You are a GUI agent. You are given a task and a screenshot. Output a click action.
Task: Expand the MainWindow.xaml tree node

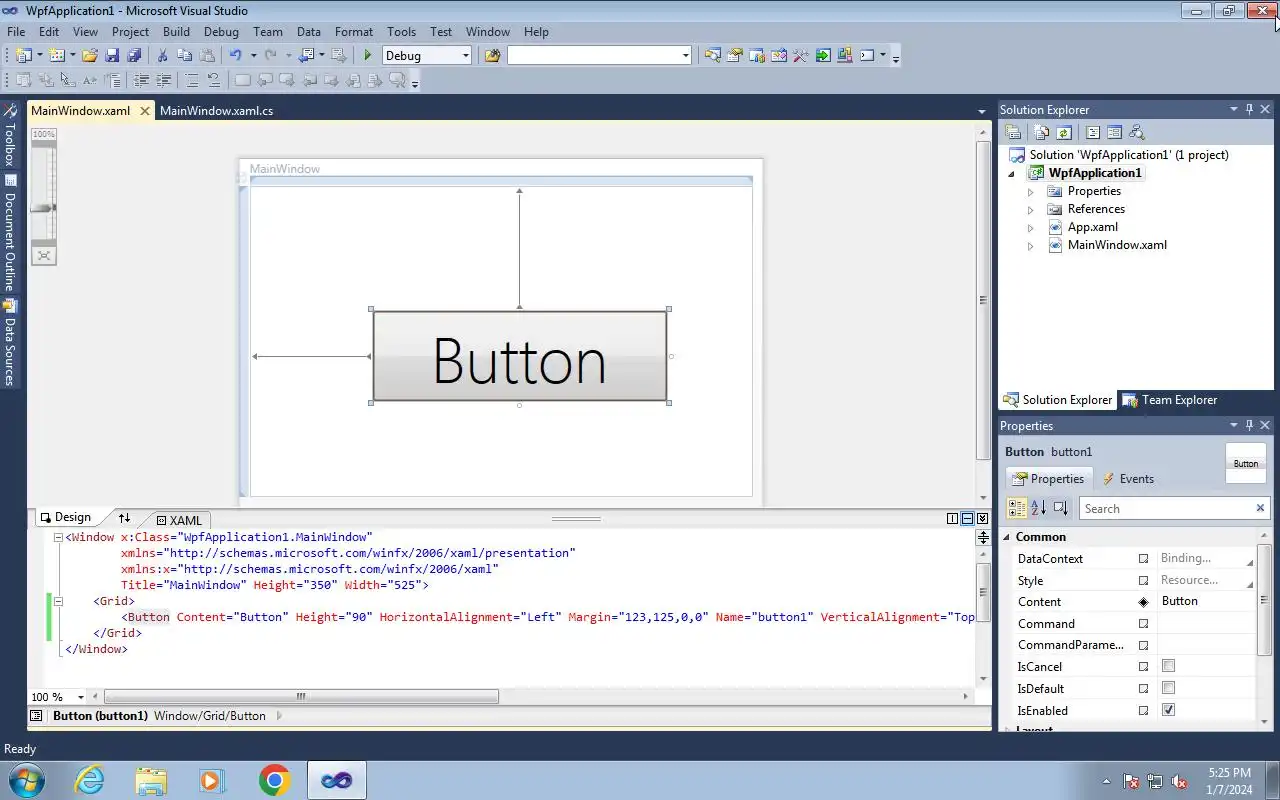(1031, 245)
